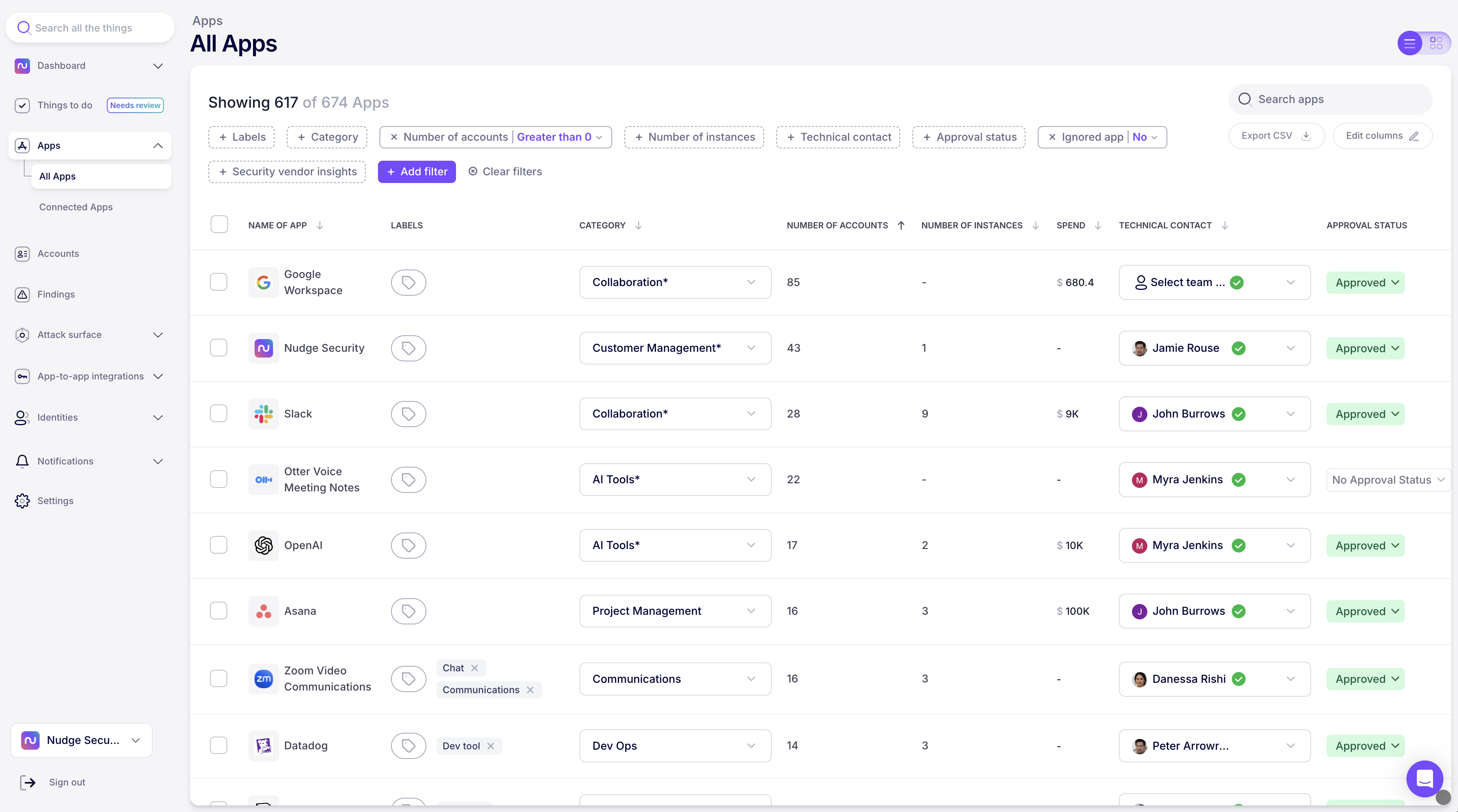
Task: Click into the Search apps field
Action: coord(1330,99)
